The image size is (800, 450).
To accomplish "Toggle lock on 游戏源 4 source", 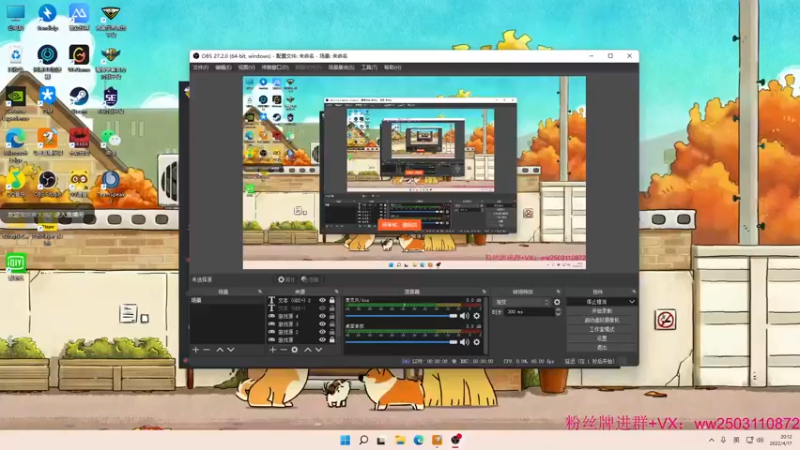I will (332, 316).
